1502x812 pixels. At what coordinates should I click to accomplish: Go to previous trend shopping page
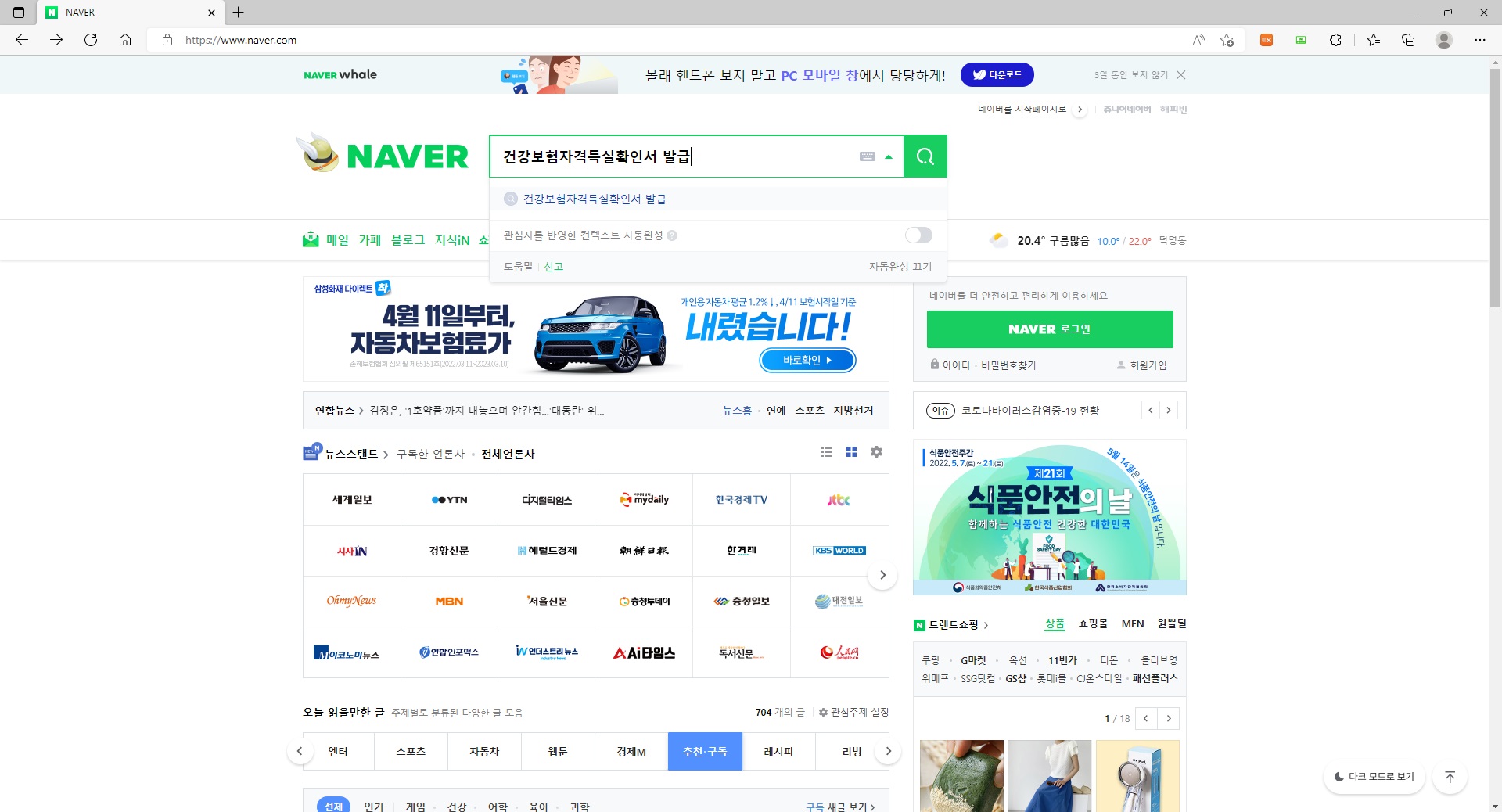click(1145, 718)
